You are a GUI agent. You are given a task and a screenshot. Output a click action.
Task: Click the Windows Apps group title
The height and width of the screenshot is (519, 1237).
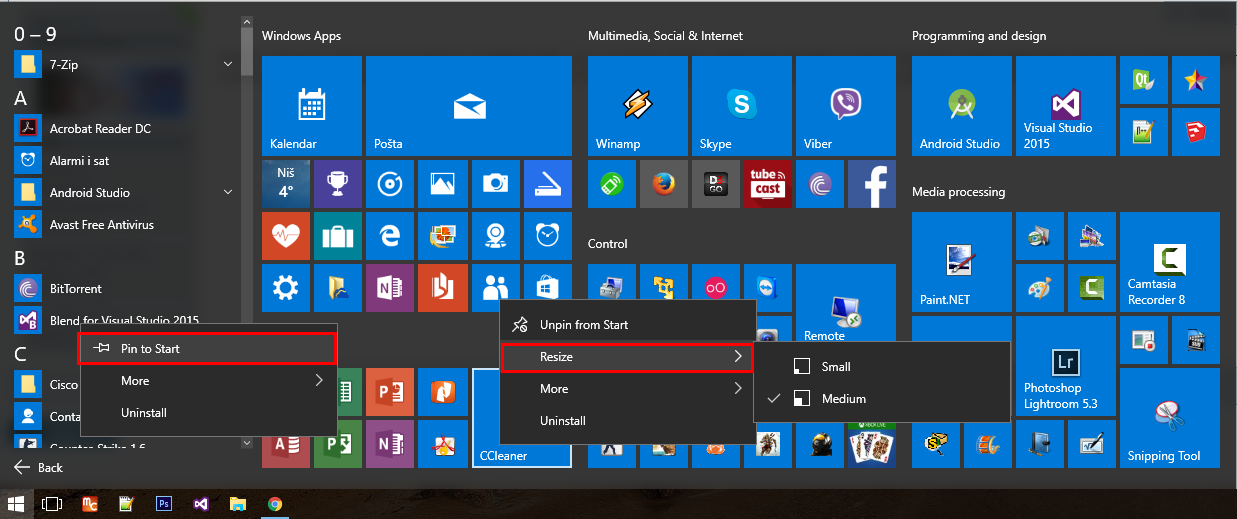pyautogui.click(x=301, y=36)
